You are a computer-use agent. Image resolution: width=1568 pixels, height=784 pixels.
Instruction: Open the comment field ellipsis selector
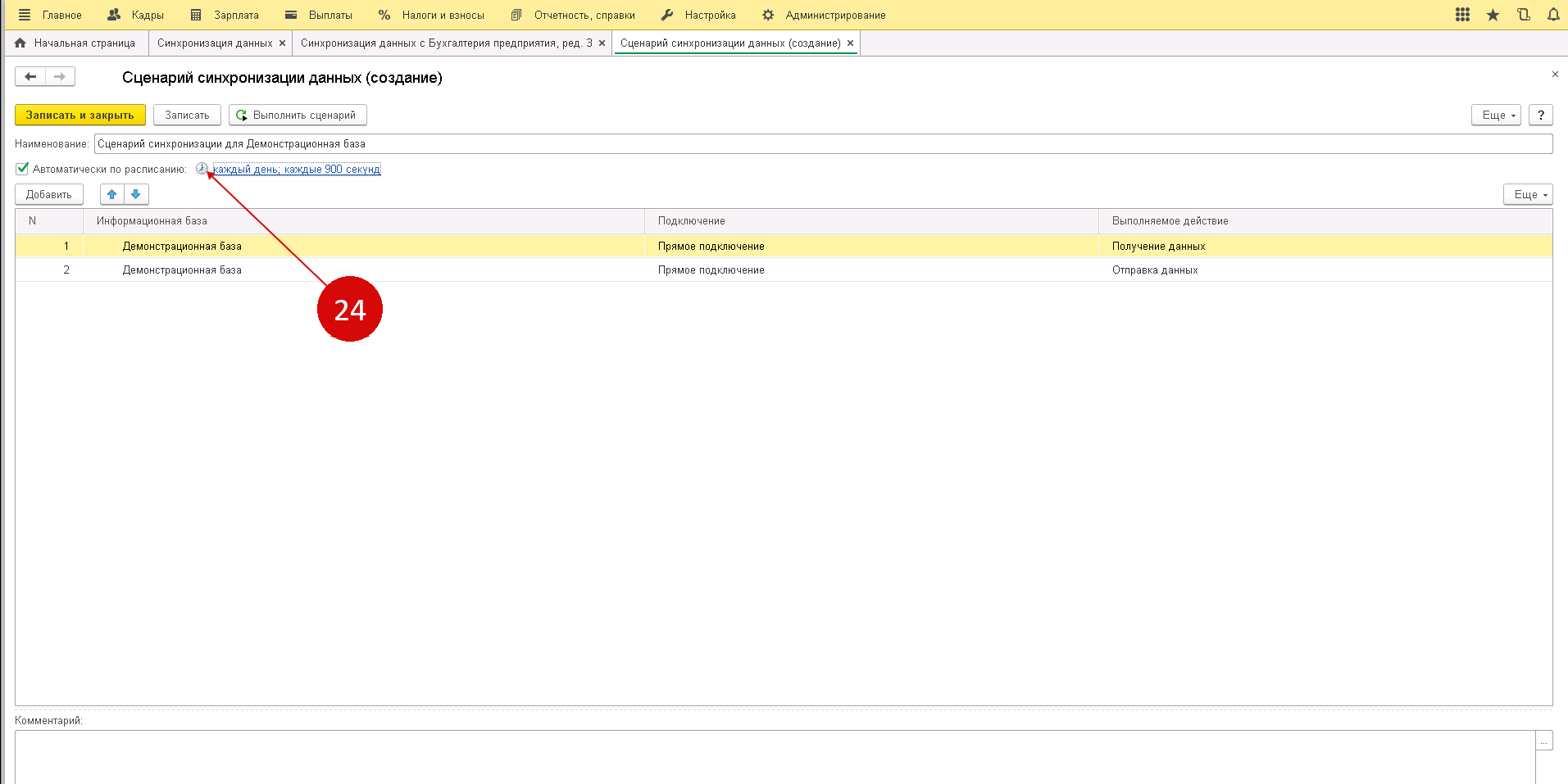pyautogui.click(x=1544, y=741)
